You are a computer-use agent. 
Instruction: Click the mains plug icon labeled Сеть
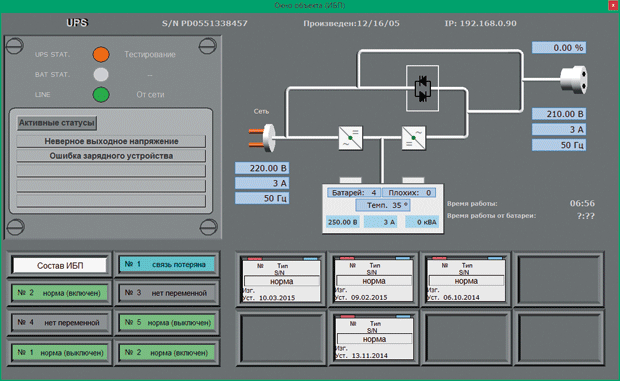[262, 138]
